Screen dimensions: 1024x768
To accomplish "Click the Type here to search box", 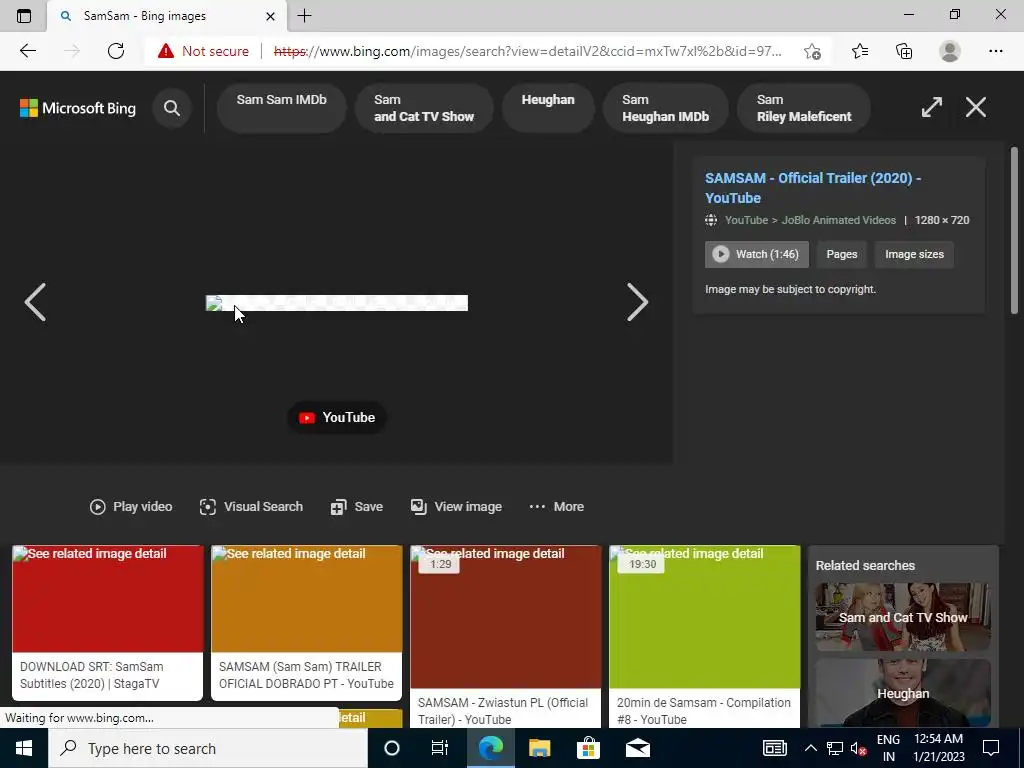I will [208, 748].
